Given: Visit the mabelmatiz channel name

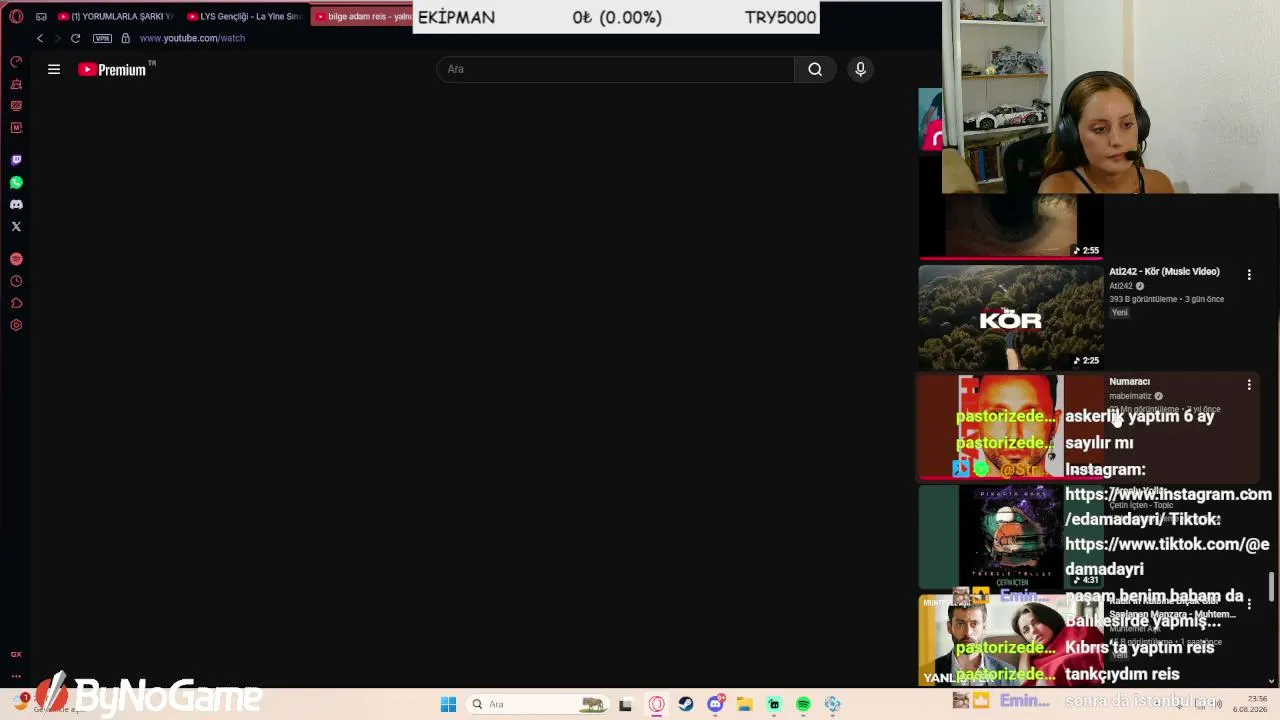Looking at the screenshot, I should tap(1130, 396).
